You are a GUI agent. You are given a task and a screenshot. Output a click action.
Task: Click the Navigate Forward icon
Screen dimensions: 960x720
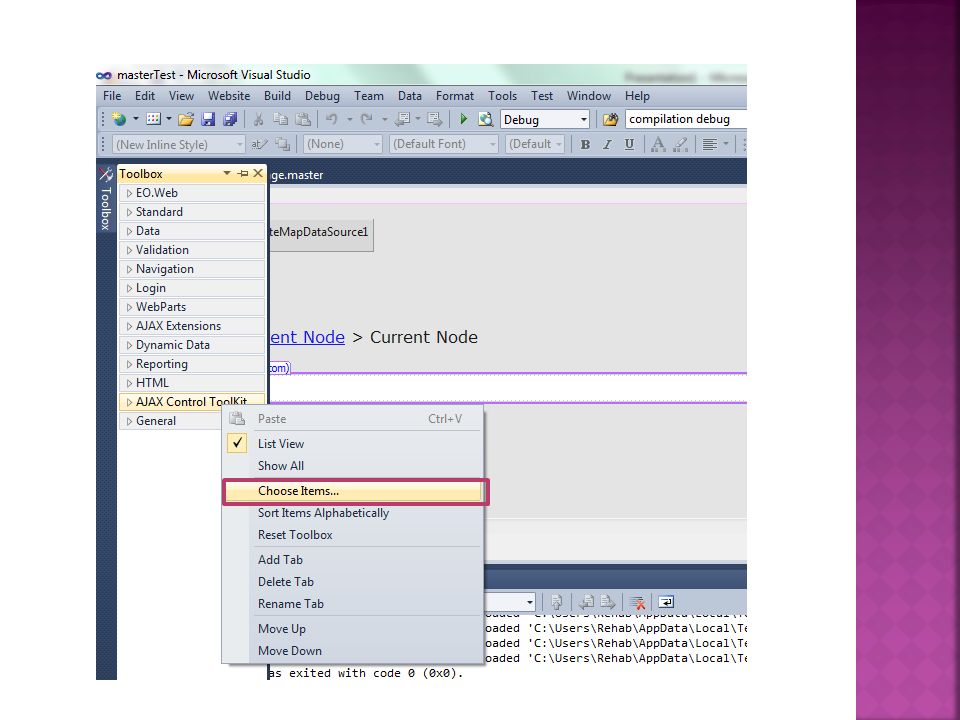pos(434,119)
